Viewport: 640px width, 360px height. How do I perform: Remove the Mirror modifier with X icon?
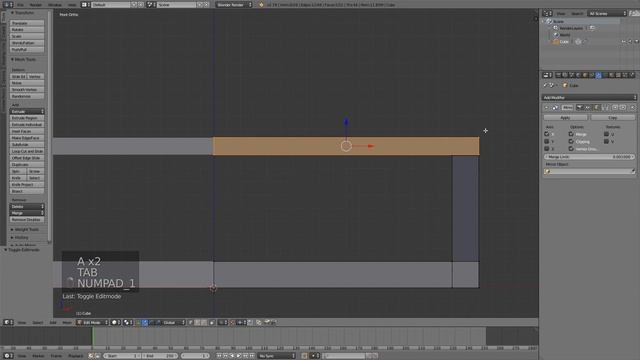[x=632, y=107]
